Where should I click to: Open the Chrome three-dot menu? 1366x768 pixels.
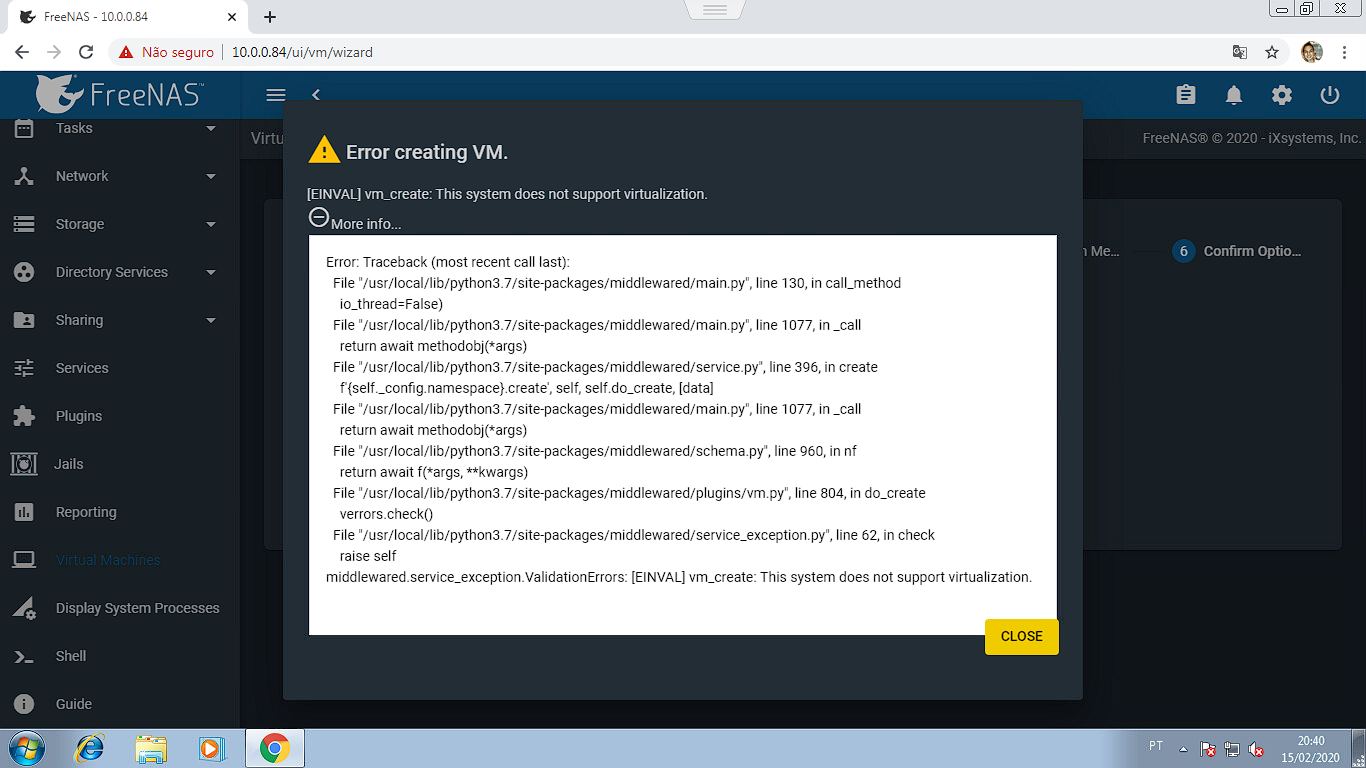coord(1345,52)
